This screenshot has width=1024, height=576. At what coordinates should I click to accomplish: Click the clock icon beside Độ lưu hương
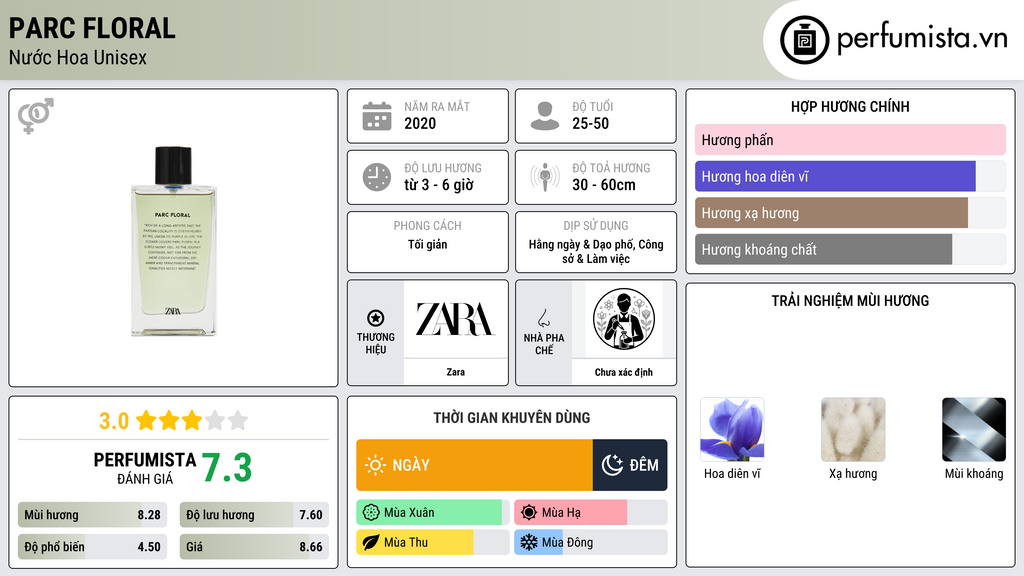(x=377, y=177)
